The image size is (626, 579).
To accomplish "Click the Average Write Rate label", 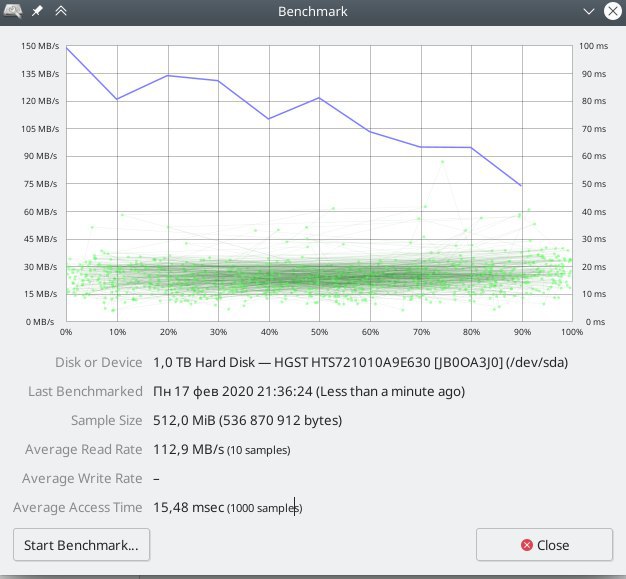I will pos(82,478).
